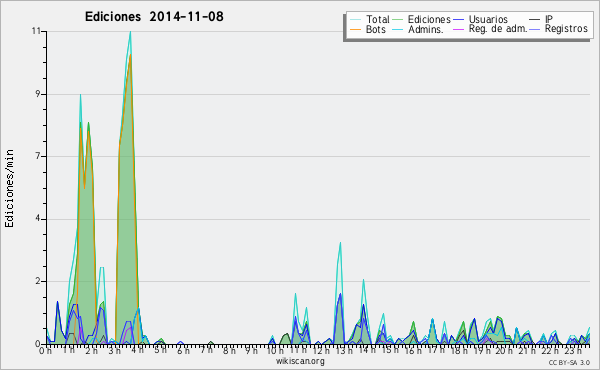Click the x-axis label '20 h'

pyautogui.click(x=505, y=350)
